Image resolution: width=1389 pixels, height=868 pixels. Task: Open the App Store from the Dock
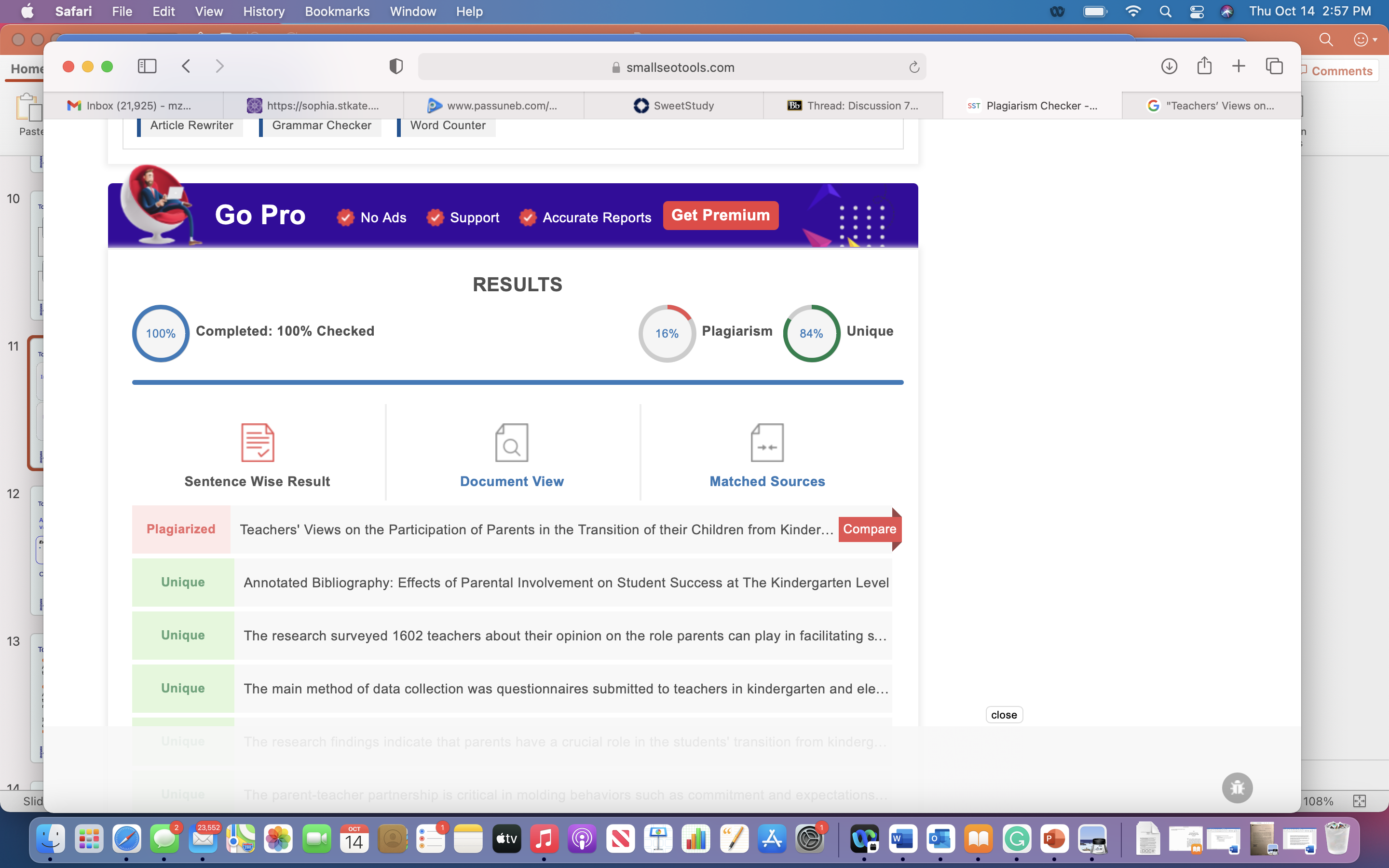click(772, 839)
